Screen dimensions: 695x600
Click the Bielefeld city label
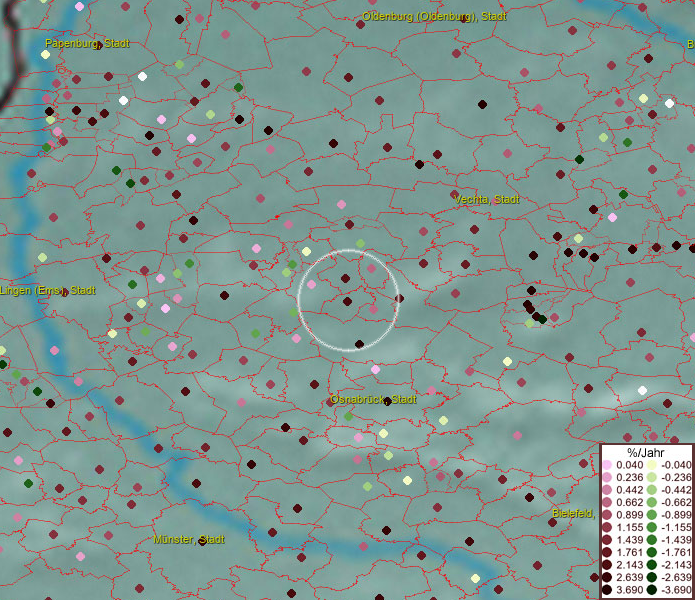[573, 513]
